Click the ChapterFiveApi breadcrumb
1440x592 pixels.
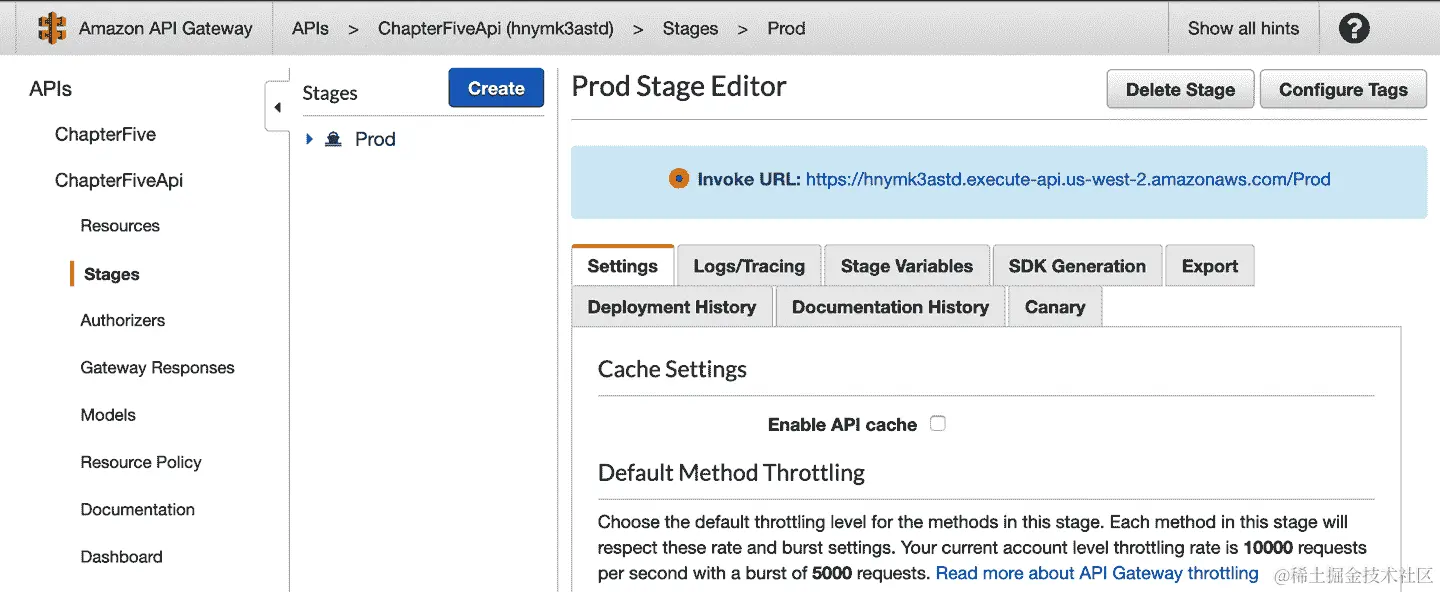click(495, 28)
